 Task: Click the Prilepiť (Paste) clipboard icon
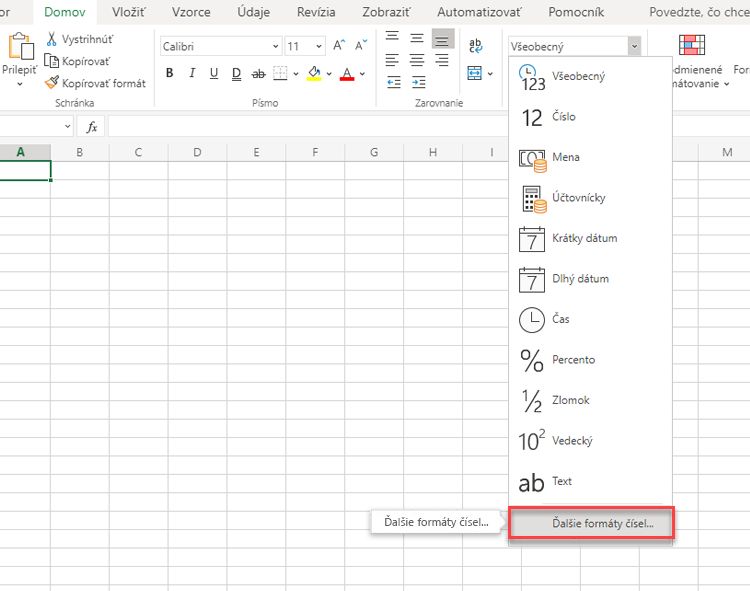click(x=21, y=46)
